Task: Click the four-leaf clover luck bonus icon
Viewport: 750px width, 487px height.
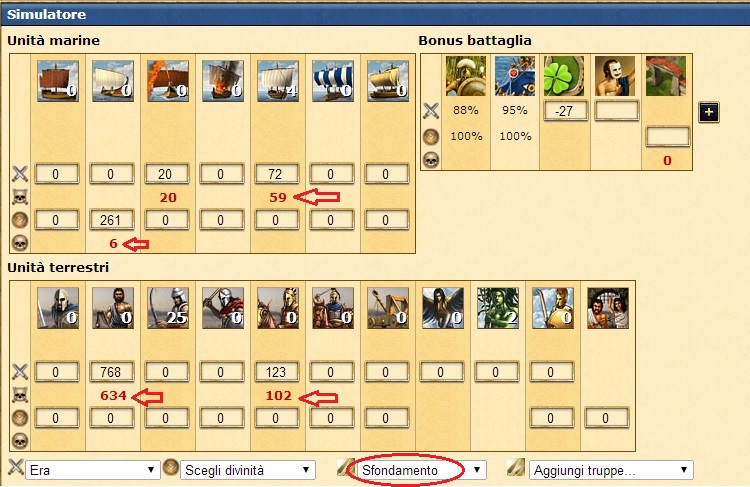Action: click(x=564, y=76)
